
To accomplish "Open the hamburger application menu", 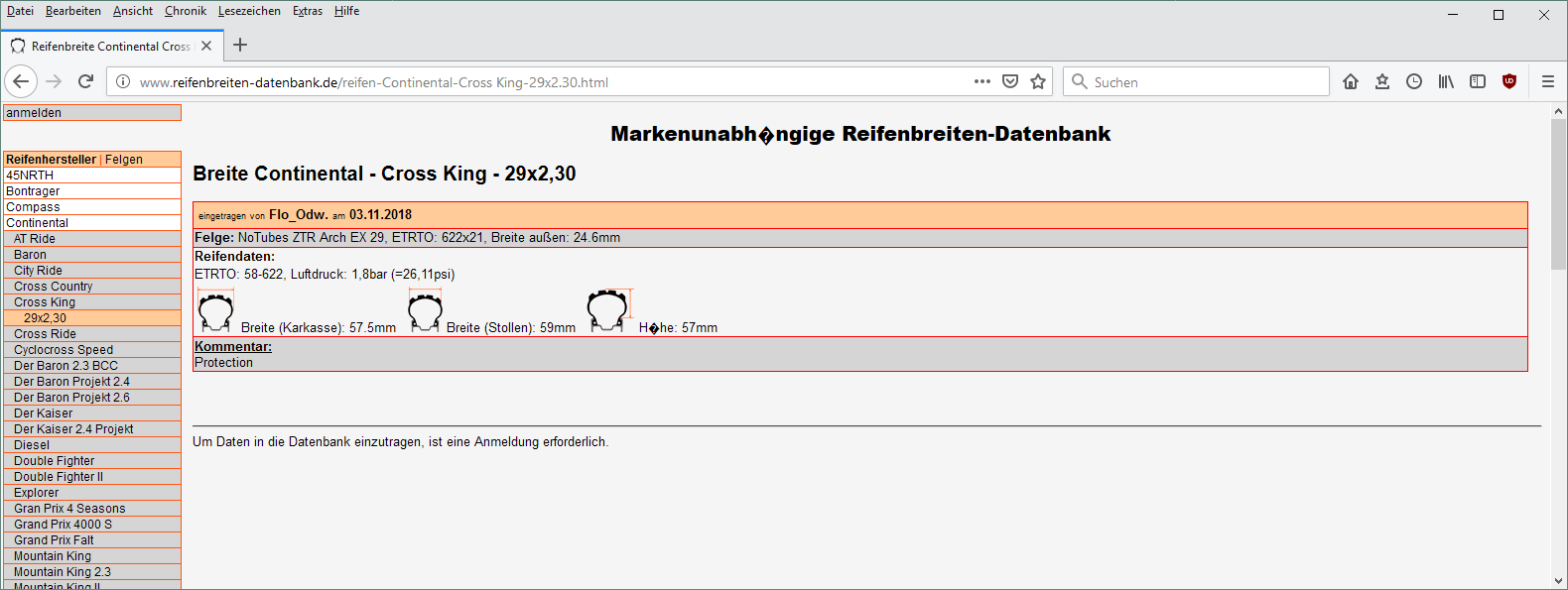I will point(1547,81).
